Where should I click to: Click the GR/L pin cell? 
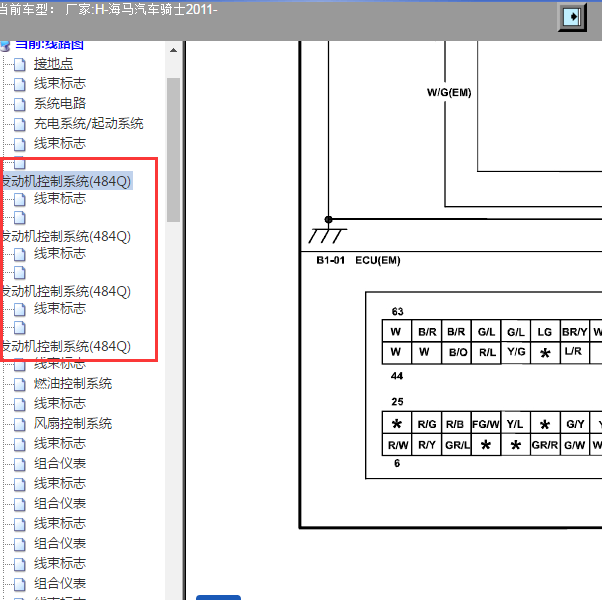[x=456, y=445]
